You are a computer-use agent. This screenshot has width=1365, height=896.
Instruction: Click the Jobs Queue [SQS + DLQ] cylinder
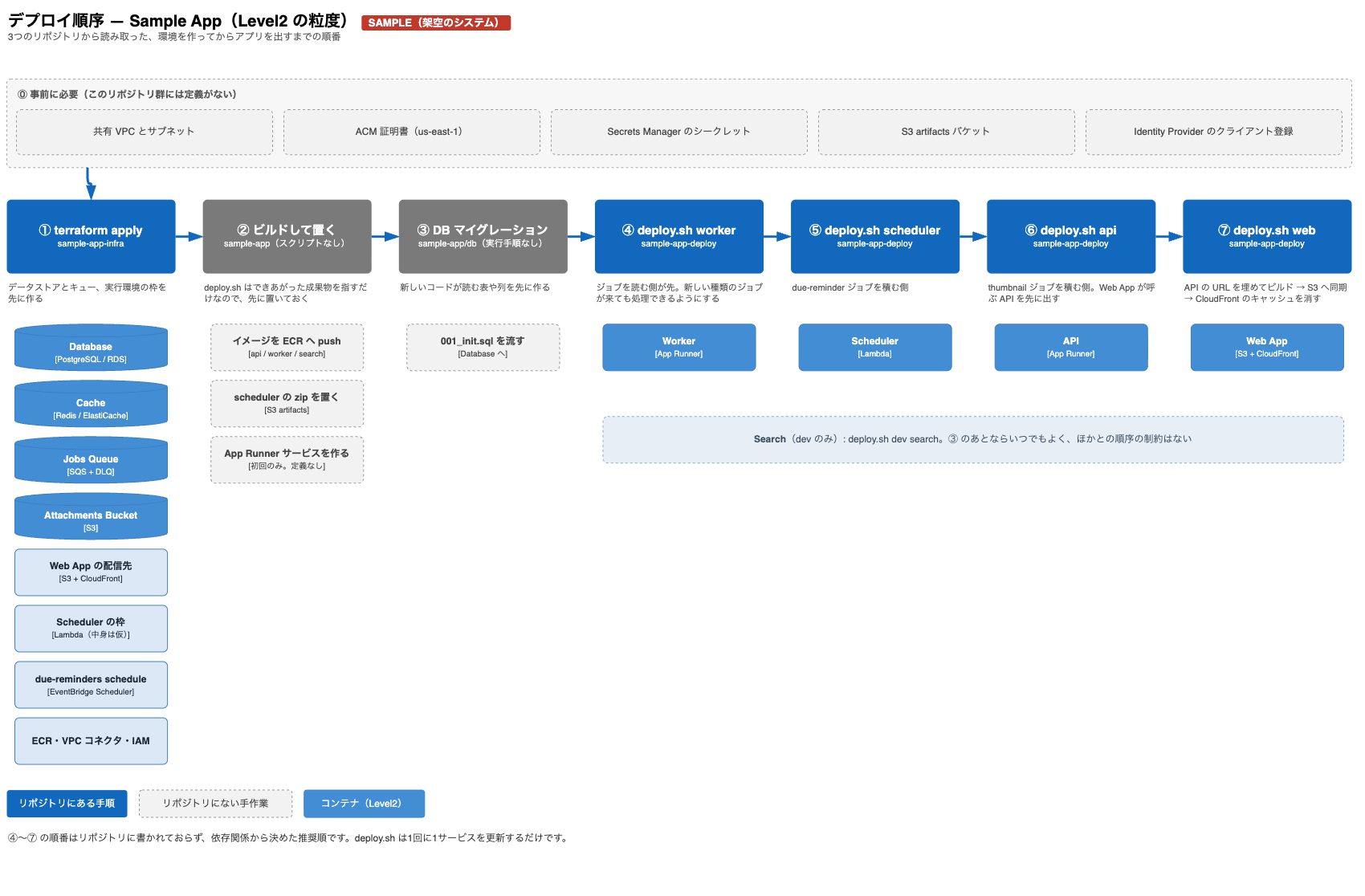pyautogui.click(x=91, y=460)
